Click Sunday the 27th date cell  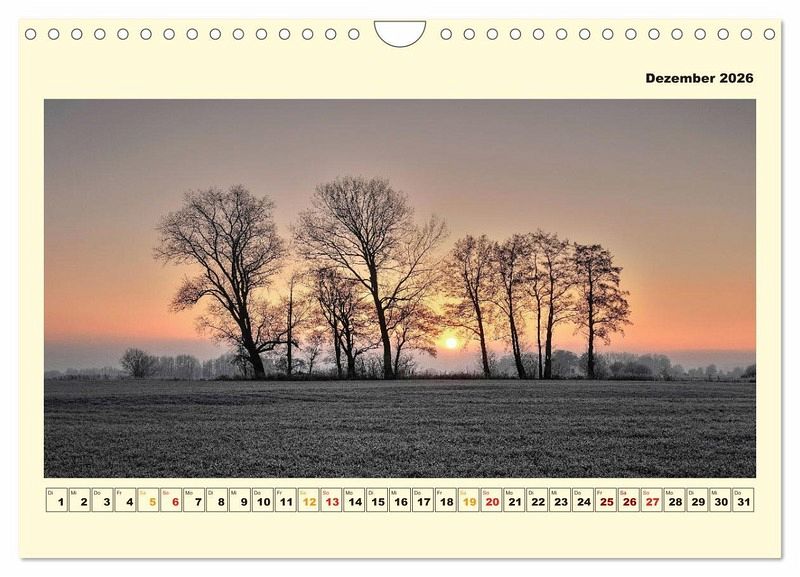[652, 500]
